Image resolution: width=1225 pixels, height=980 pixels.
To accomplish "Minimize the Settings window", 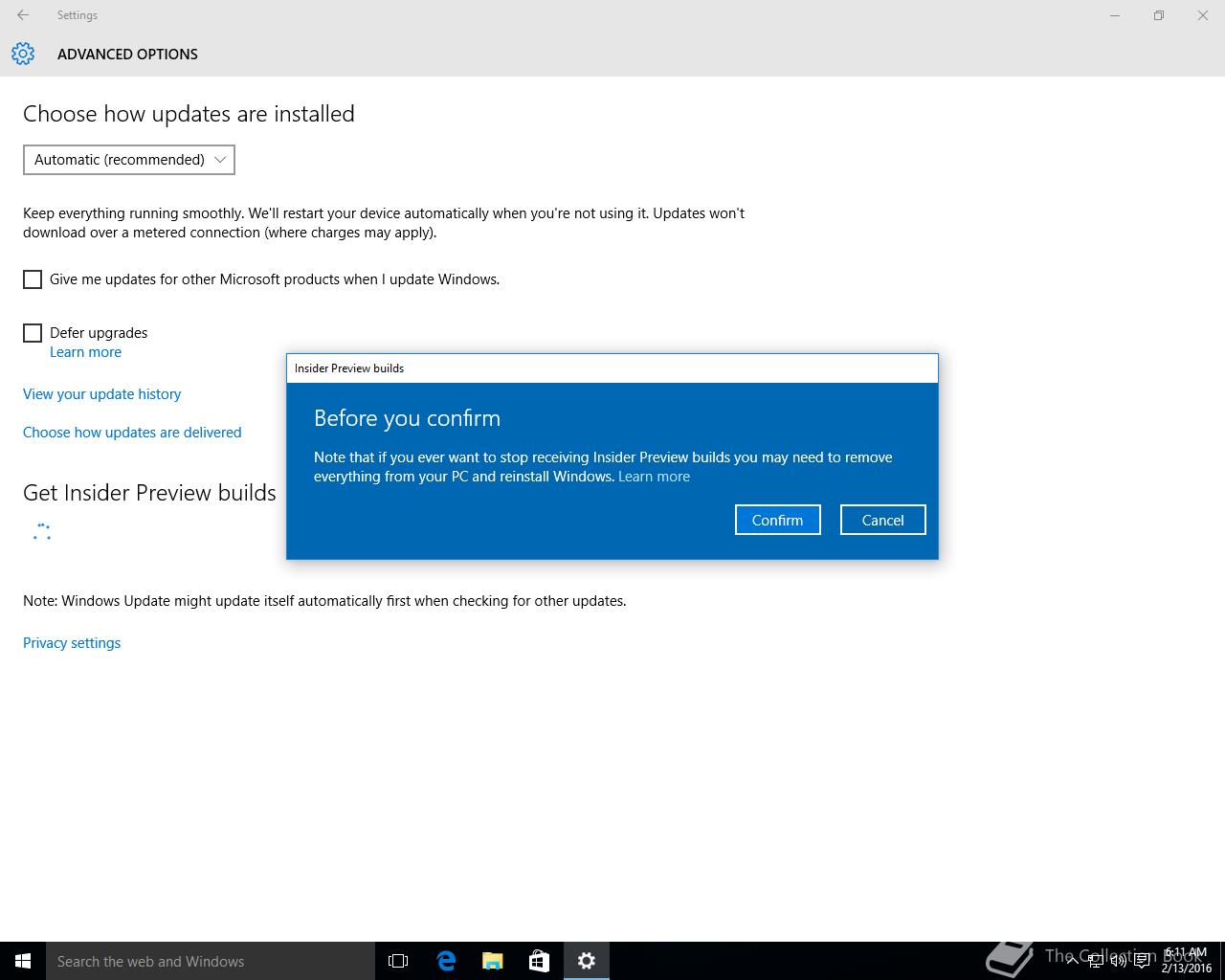I will (x=1115, y=15).
